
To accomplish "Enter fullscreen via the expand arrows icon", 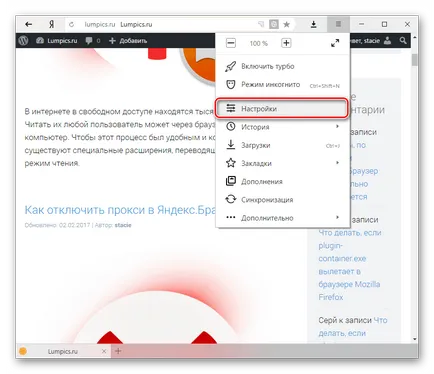I will [335, 43].
